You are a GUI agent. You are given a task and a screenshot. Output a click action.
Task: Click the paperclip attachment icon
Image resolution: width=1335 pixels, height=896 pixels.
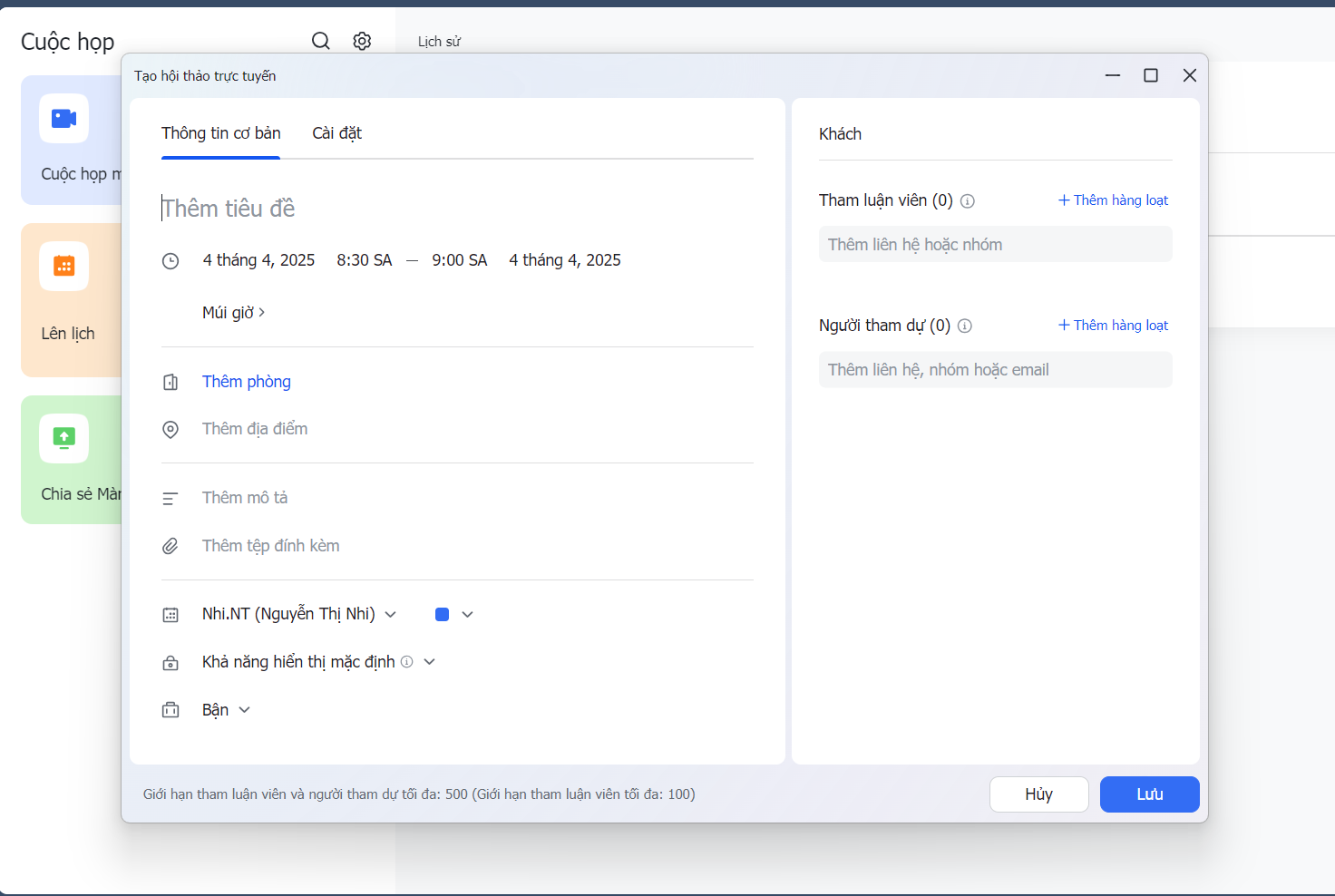coord(171,546)
